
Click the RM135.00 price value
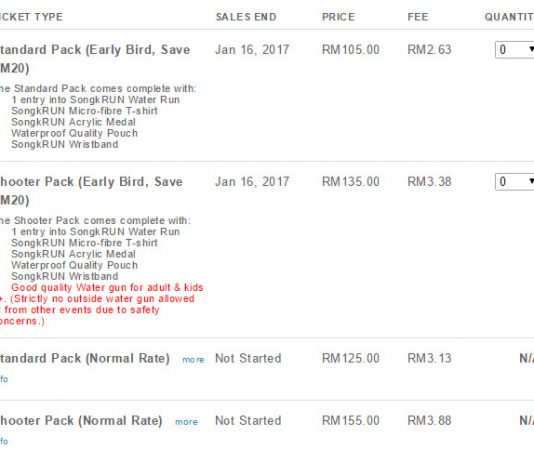(350, 182)
